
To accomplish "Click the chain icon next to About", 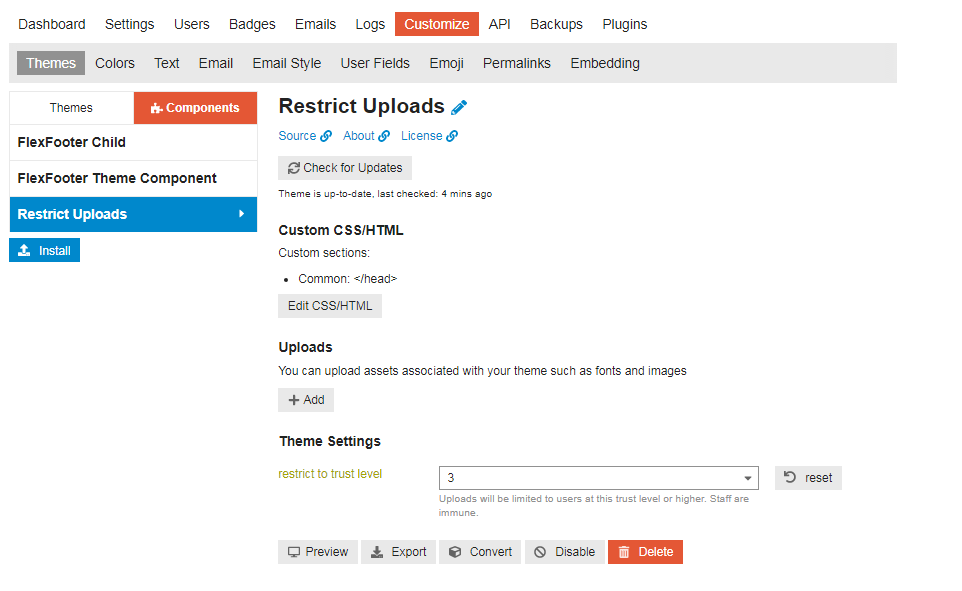I will click(x=384, y=136).
